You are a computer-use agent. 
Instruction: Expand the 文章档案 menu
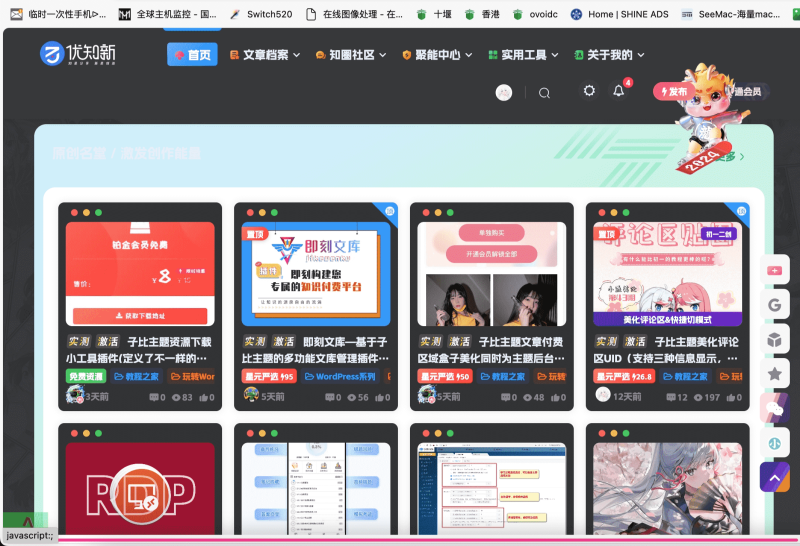[265, 55]
